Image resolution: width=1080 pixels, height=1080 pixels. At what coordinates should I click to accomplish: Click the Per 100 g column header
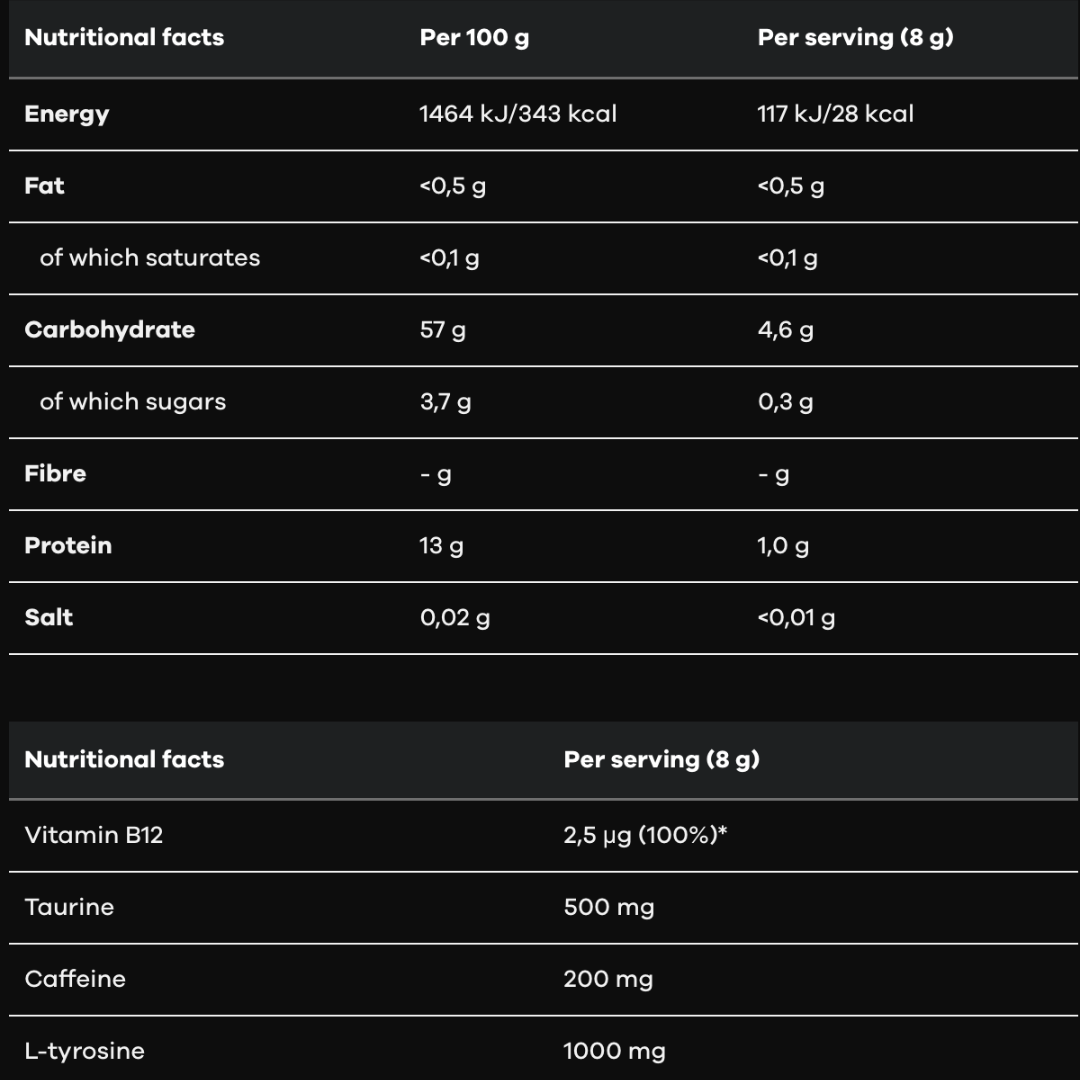[474, 38]
